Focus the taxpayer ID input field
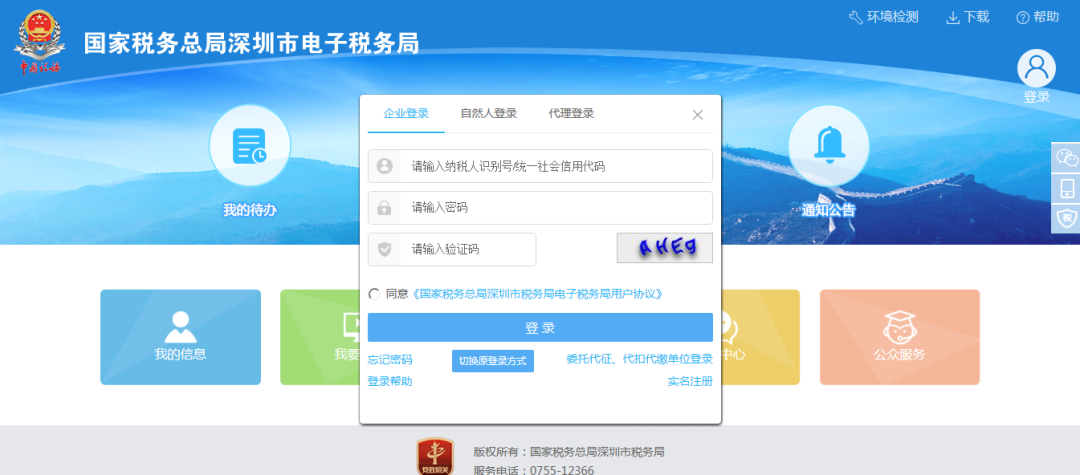The width and height of the screenshot is (1080, 475). point(540,166)
